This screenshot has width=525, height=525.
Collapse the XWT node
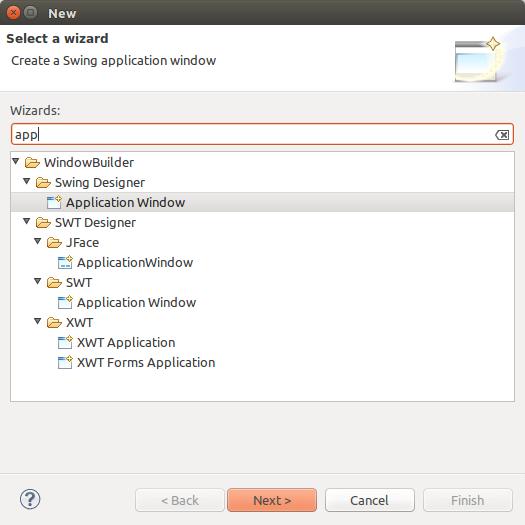[38, 321]
